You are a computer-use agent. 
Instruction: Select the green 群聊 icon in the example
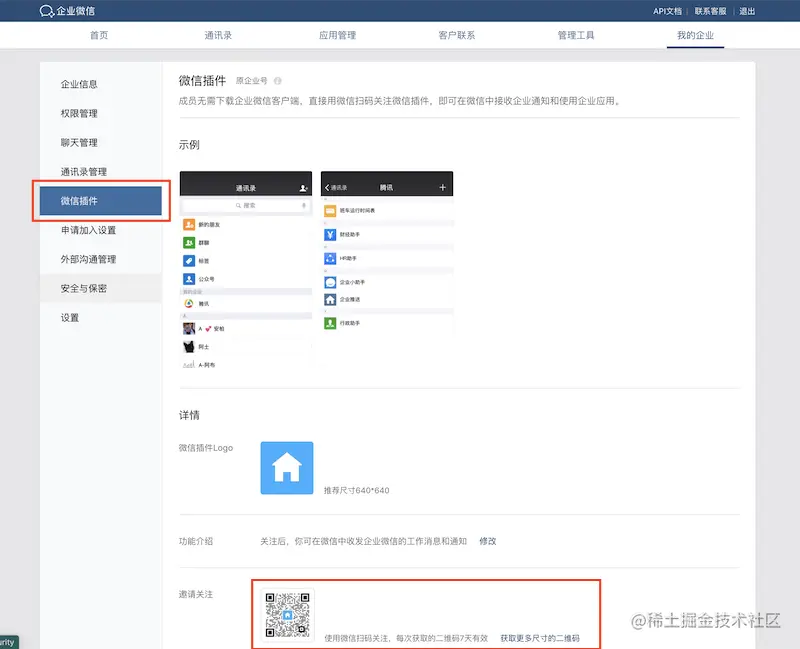(x=189, y=241)
